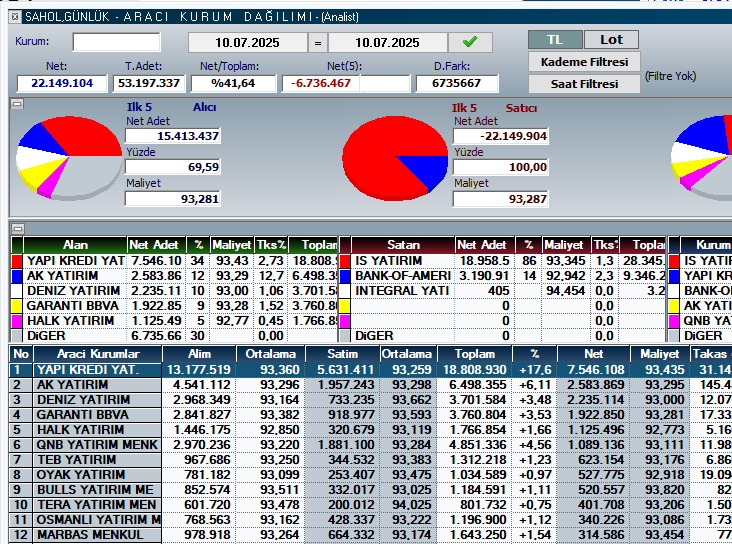
Task: Click Alim value 13.177.519
Action: click(x=199, y=370)
